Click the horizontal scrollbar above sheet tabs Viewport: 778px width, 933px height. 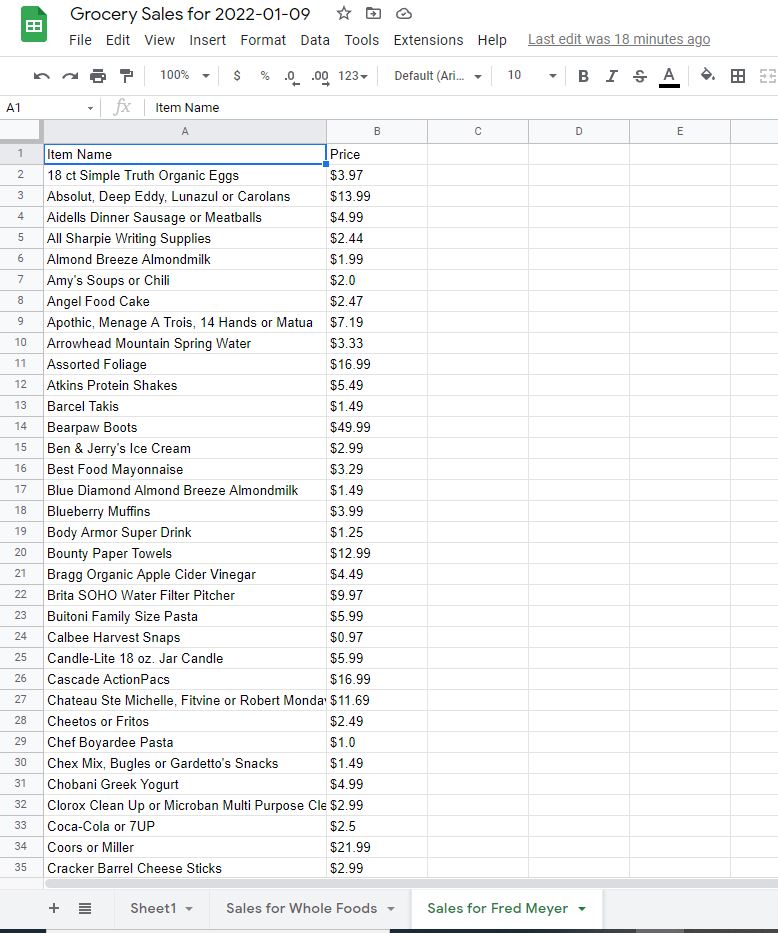[410, 883]
